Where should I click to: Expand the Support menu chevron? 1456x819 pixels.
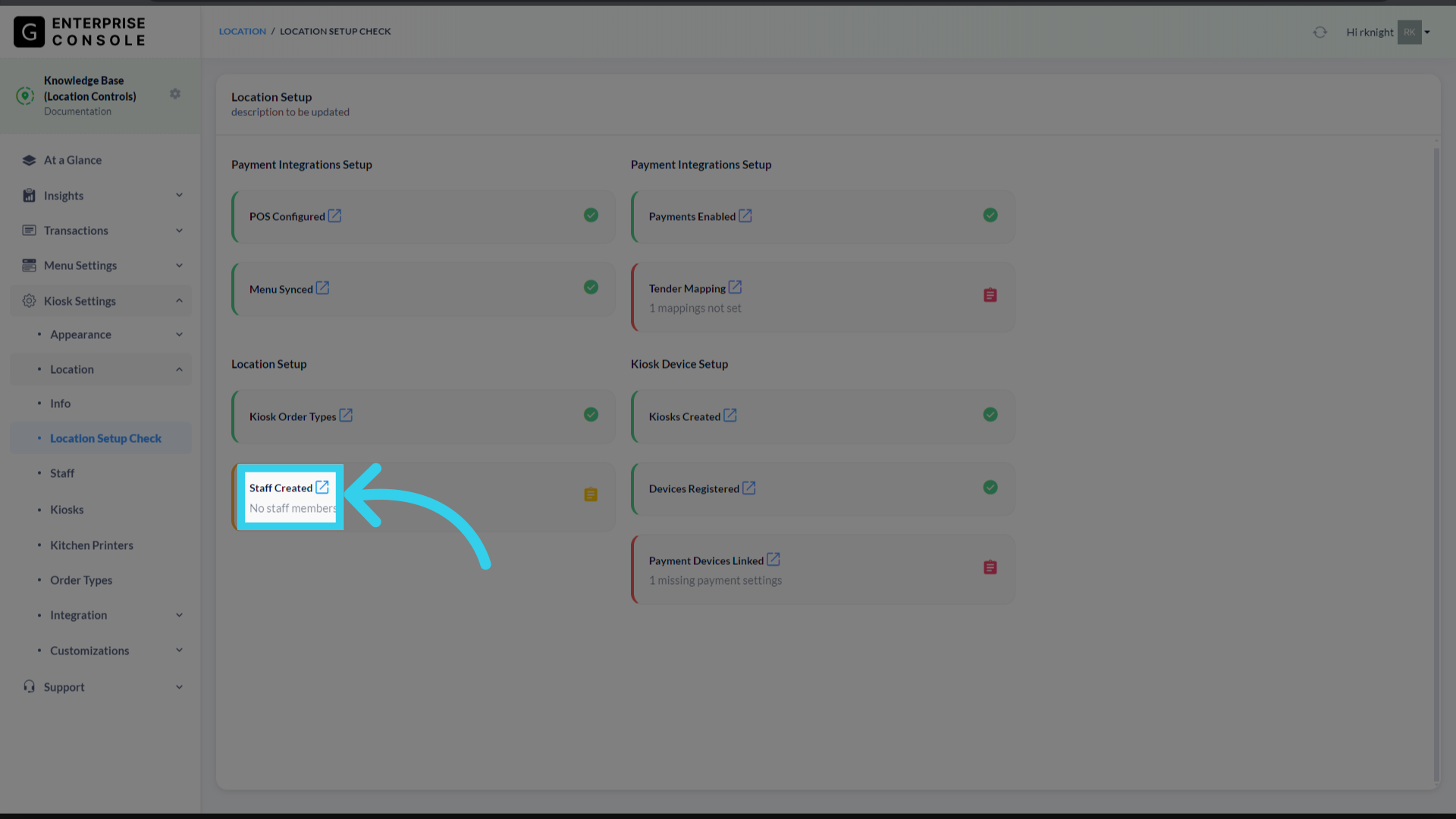180,687
